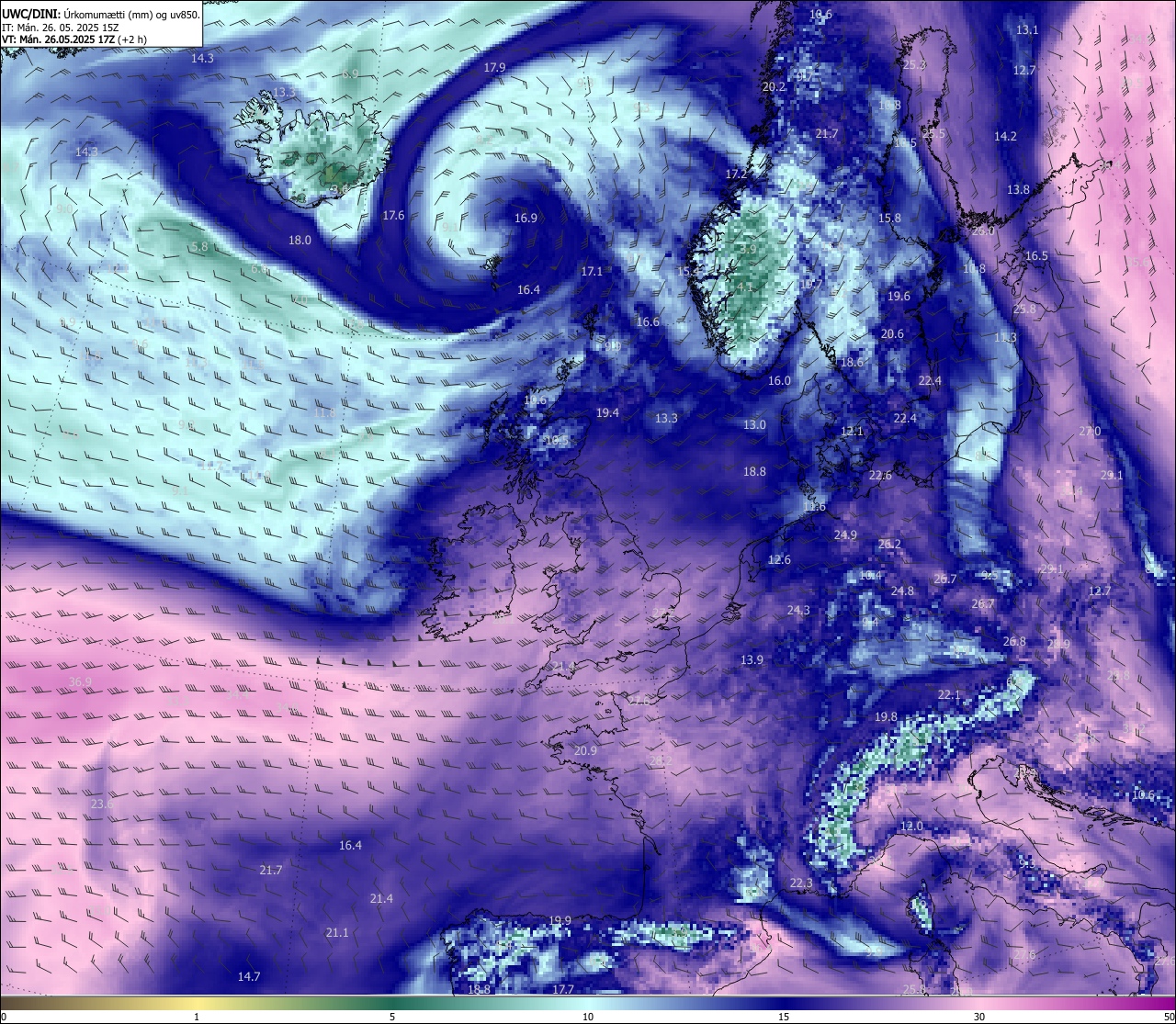The width and height of the screenshot is (1176, 1024).
Task: Click the 22.1 value near Austria
Action: [948, 695]
